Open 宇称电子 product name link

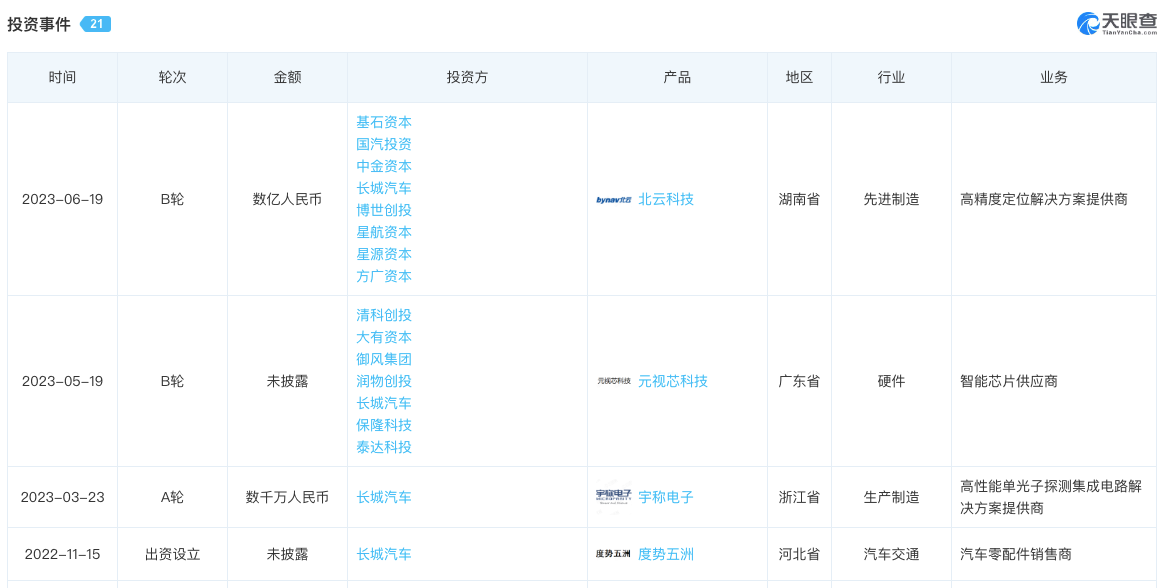pos(666,497)
